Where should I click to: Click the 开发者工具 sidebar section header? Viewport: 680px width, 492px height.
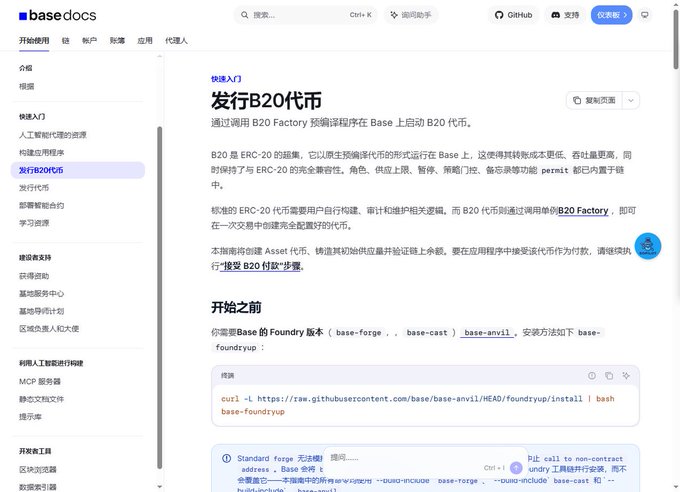(x=35, y=451)
